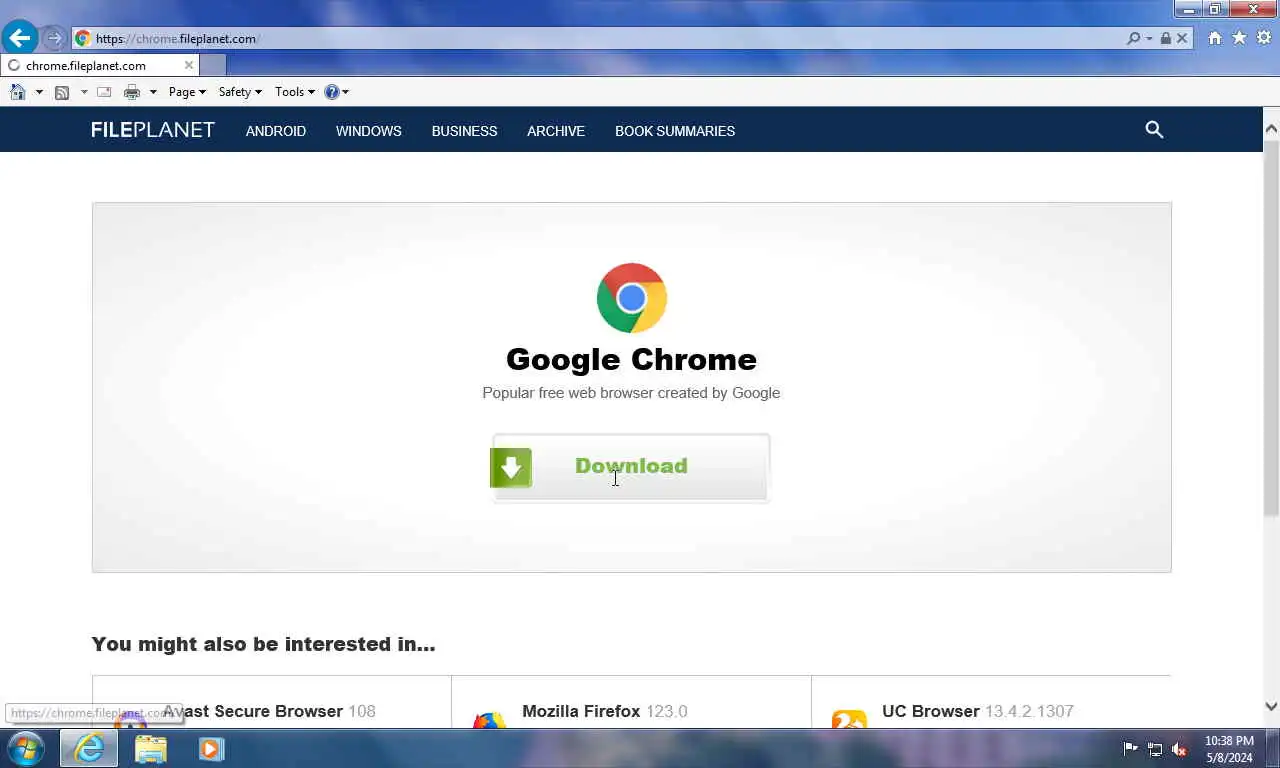This screenshot has height=768, width=1280.
Task: Go back with the browser Back arrow
Action: (x=19, y=38)
